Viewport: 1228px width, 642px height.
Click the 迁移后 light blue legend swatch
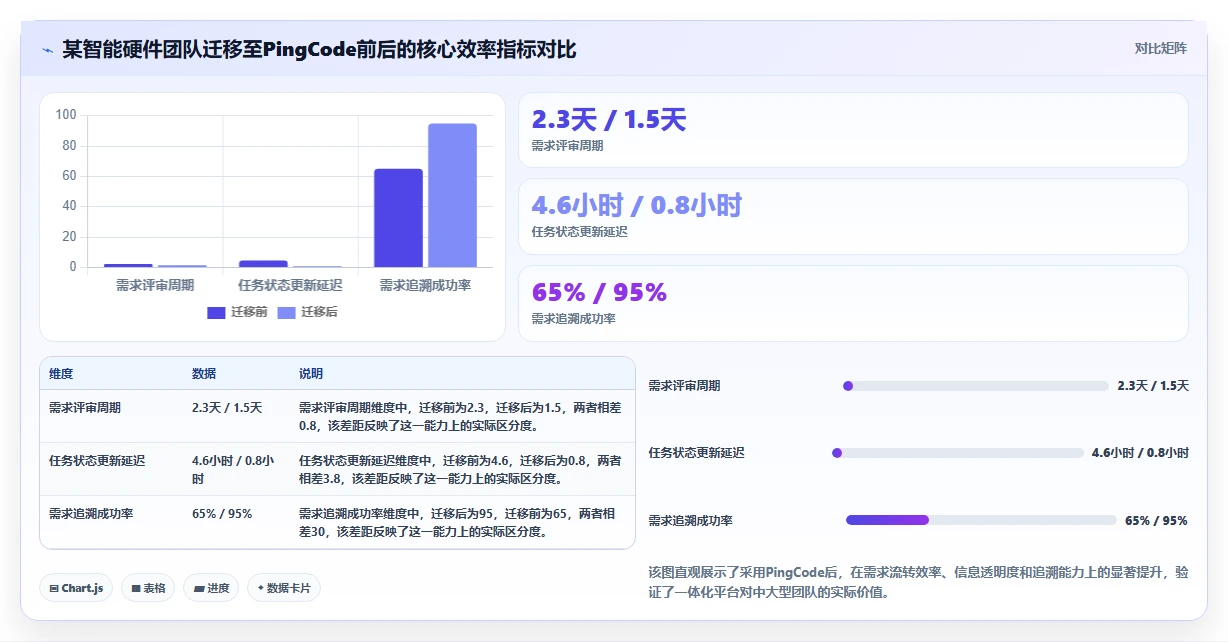tap(286, 312)
